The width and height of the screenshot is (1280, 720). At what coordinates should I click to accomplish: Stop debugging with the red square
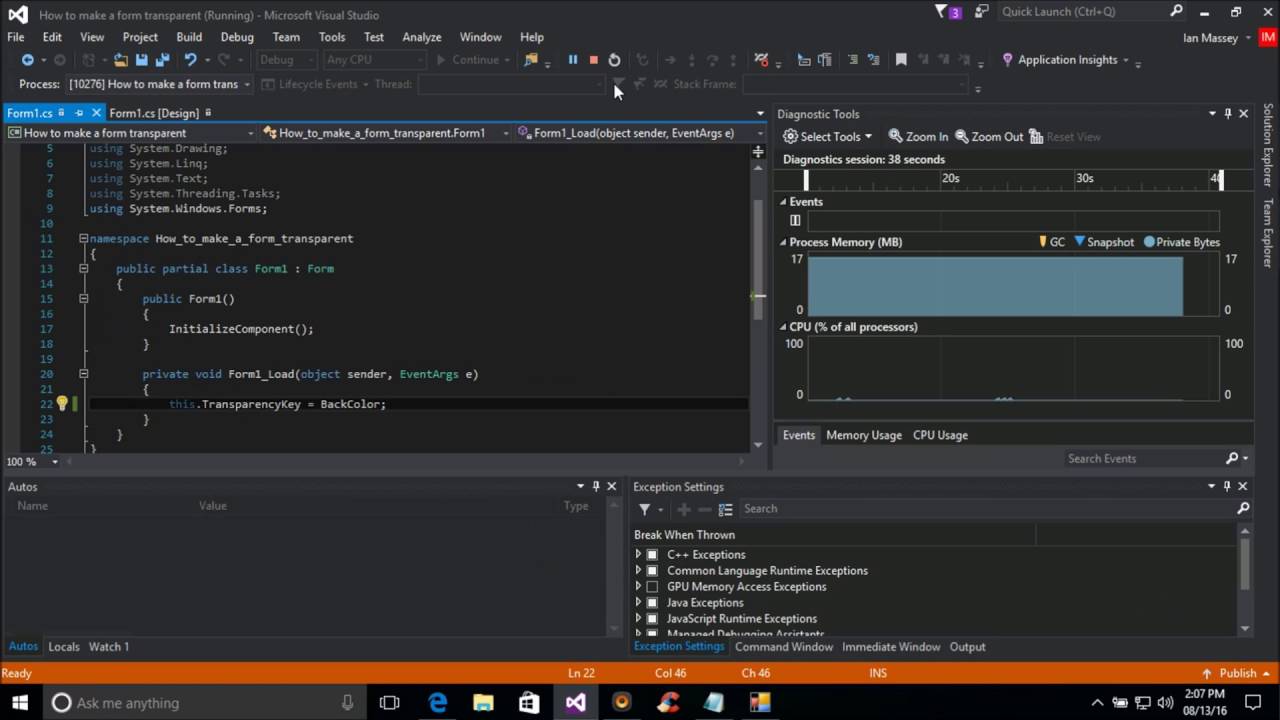tap(593, 60)
